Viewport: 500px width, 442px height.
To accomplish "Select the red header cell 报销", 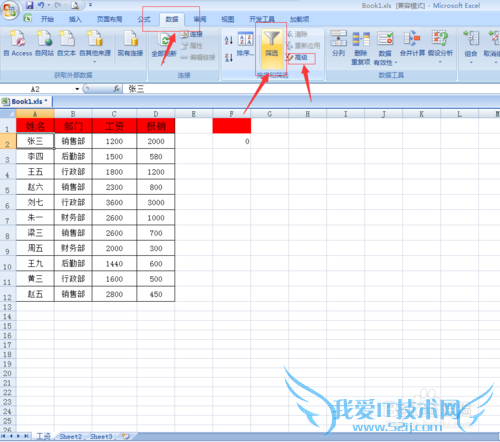I will click(x=156, y=126).
